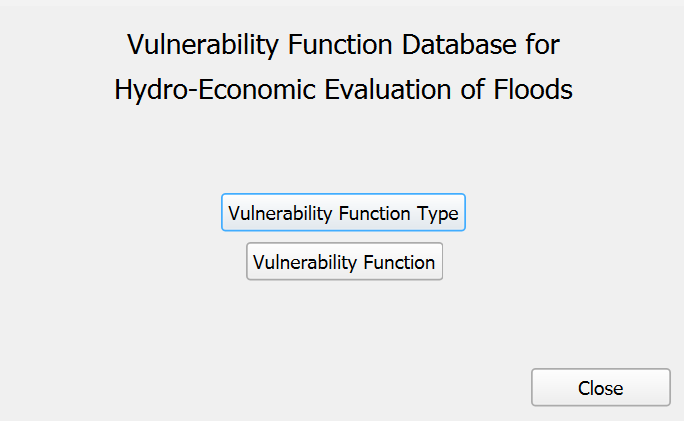Launch the Vulnerability Function window
Image resolution: width=684 pixels, height=421 pixels.
[x=344, y=262]
